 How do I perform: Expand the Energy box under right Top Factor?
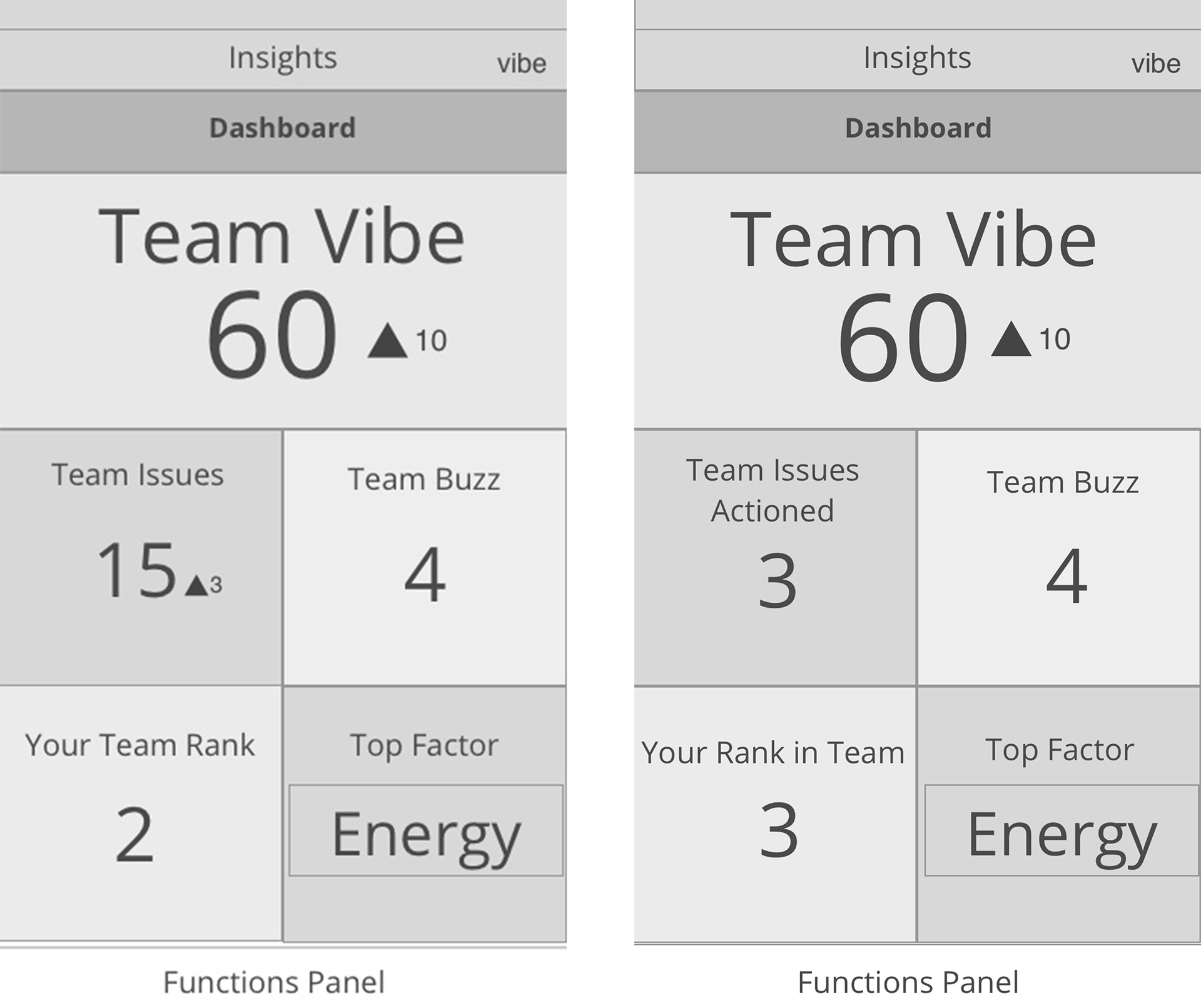[x=1062, y=830]
